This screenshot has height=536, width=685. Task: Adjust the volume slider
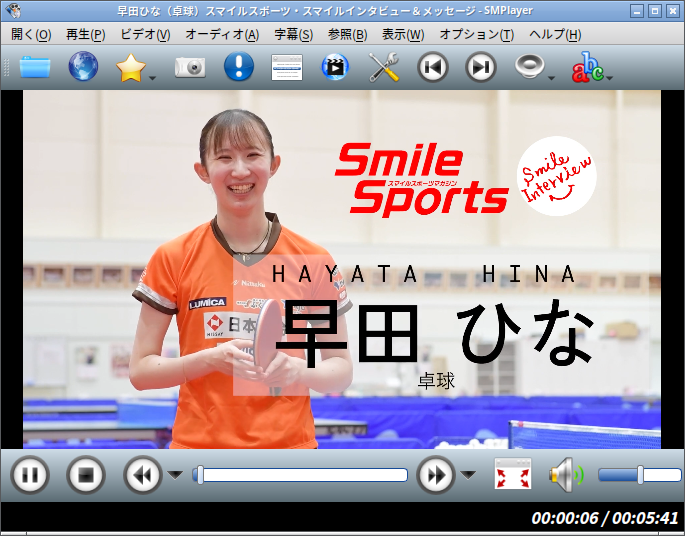(x=640, y=475)
